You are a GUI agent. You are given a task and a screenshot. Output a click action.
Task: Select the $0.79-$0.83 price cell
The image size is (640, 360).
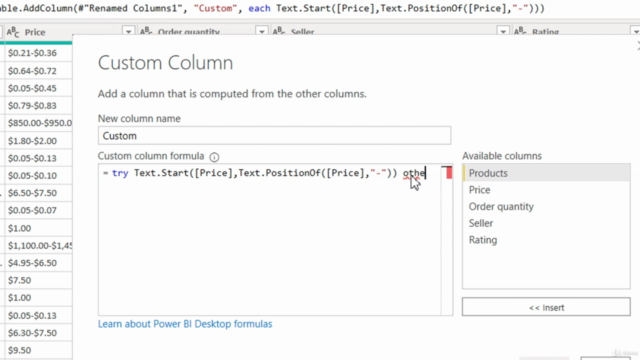click(x=38, y=106)
